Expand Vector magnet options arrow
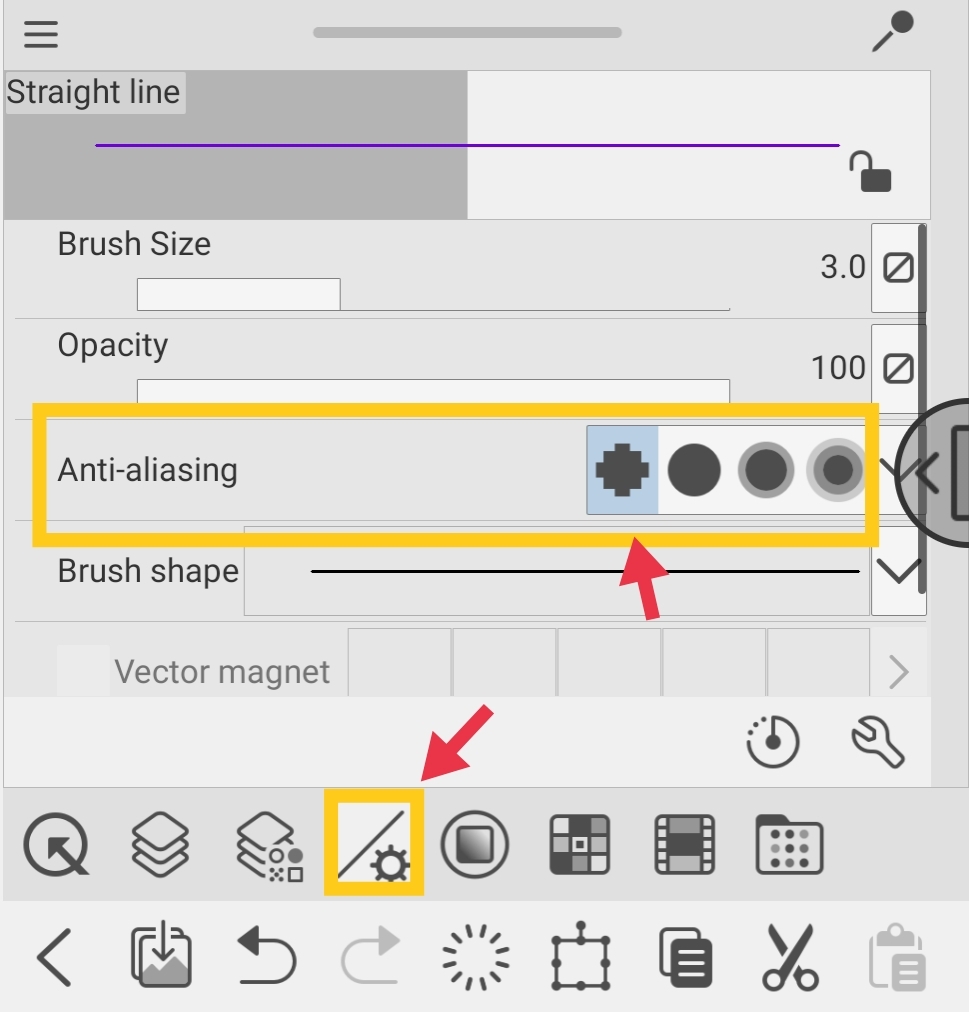 tap(899, 672)
